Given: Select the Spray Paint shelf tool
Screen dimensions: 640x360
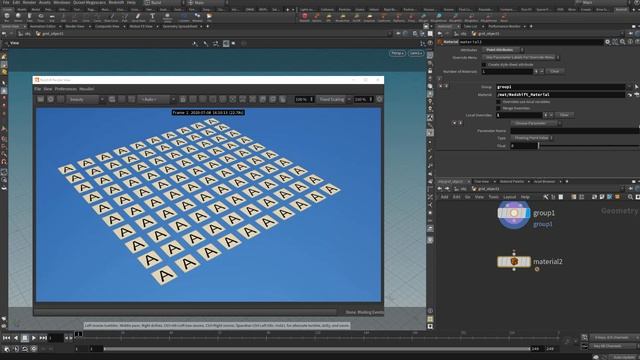Looking at the screenshot, I should [138, 17].
